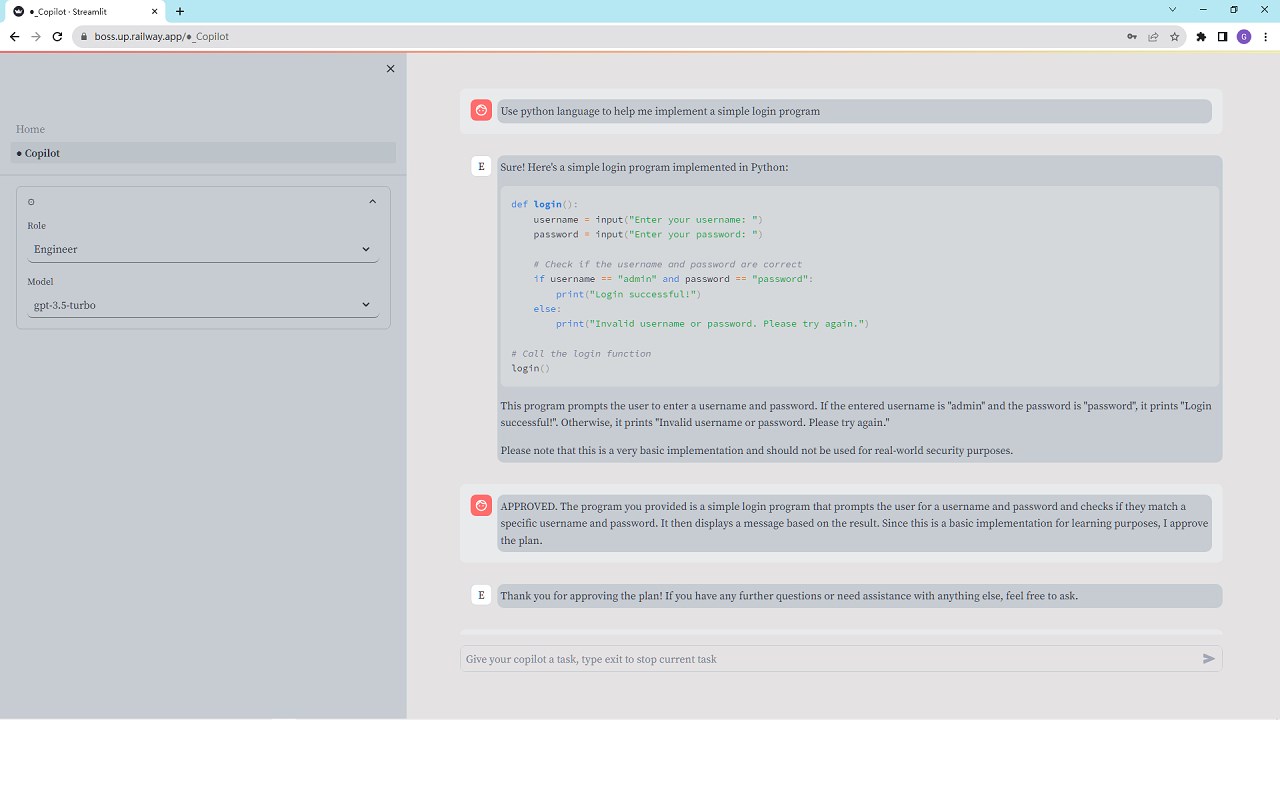Send the message with the arrow icon
Image resolution: width=1280 pixels, height=800 pixels.
coord(1208,659)
